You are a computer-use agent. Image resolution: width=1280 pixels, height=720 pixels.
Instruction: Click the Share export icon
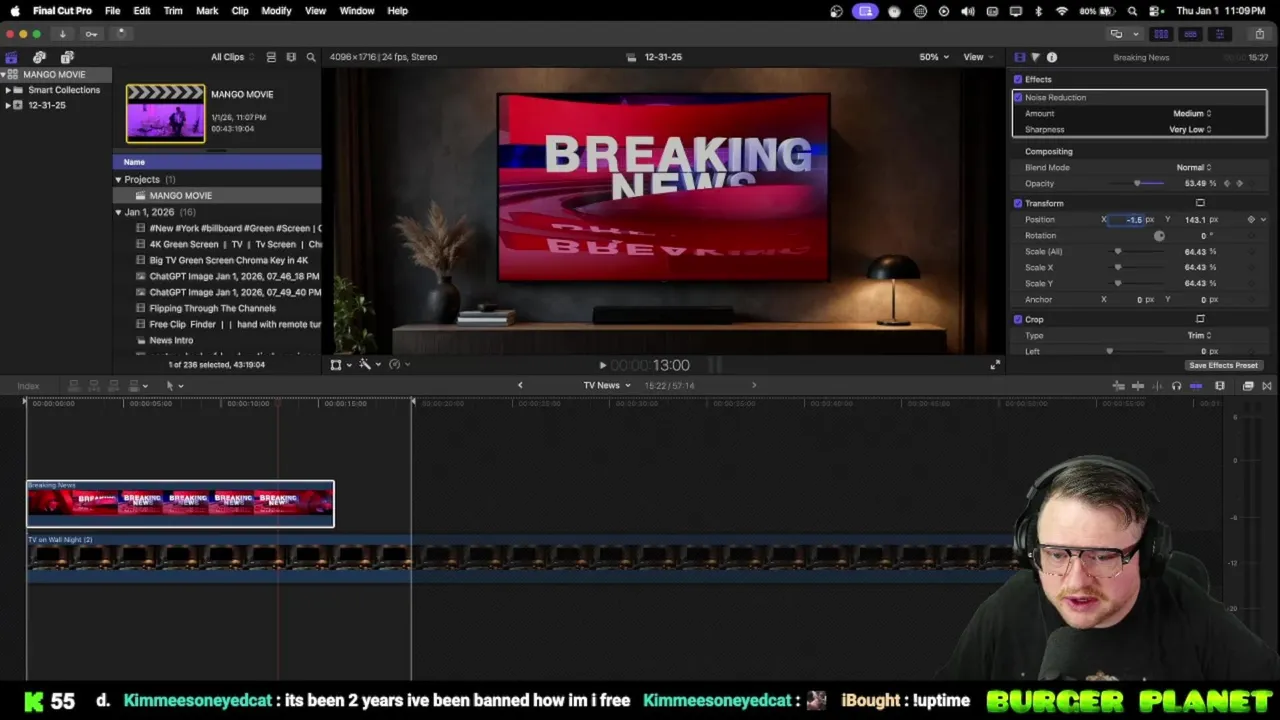click(1259, 34)
